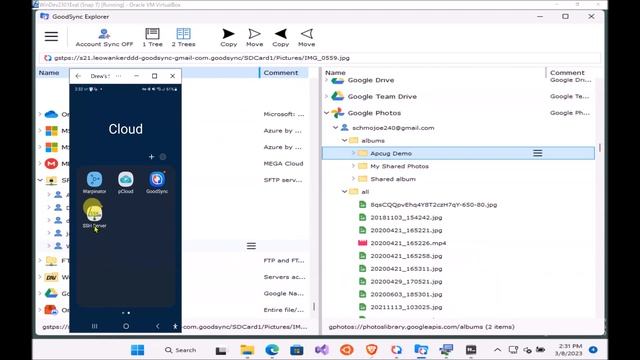Click the Google Photos pinwheel icon
640x360 pixels.
[x=338, y=113]
